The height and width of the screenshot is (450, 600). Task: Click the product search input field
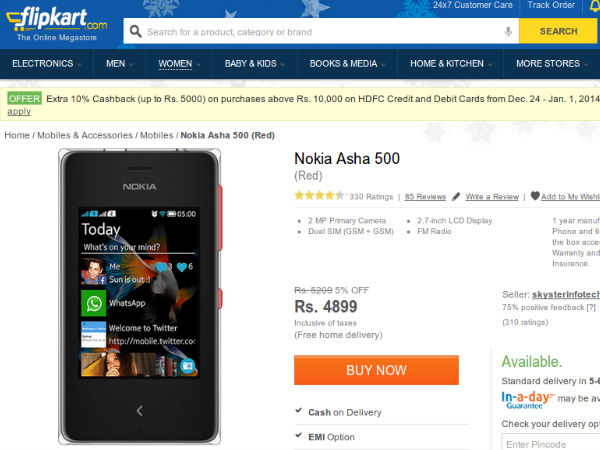tap(320, 32)
